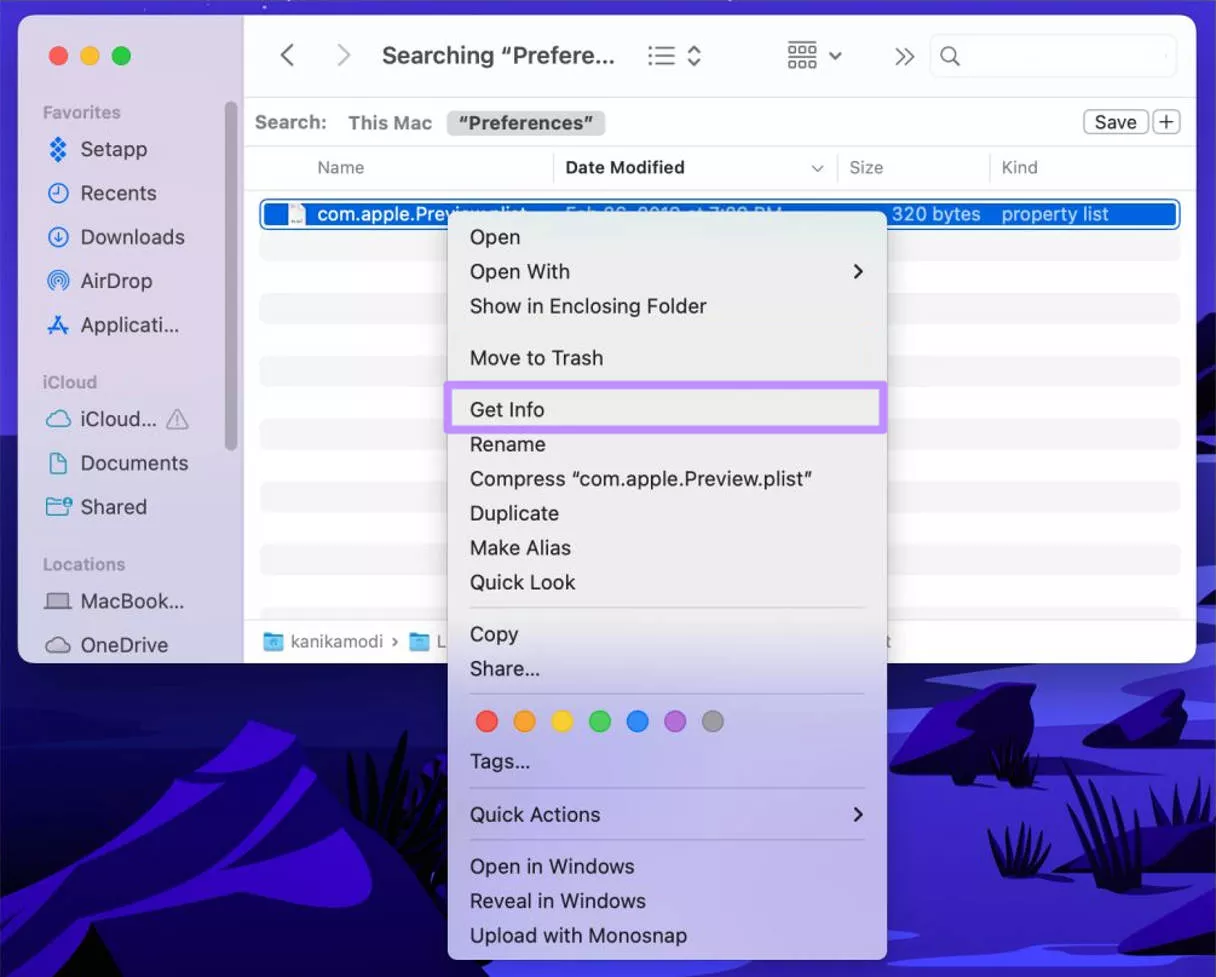
Task: Apply the red tag color
Action: pos(487,721)
